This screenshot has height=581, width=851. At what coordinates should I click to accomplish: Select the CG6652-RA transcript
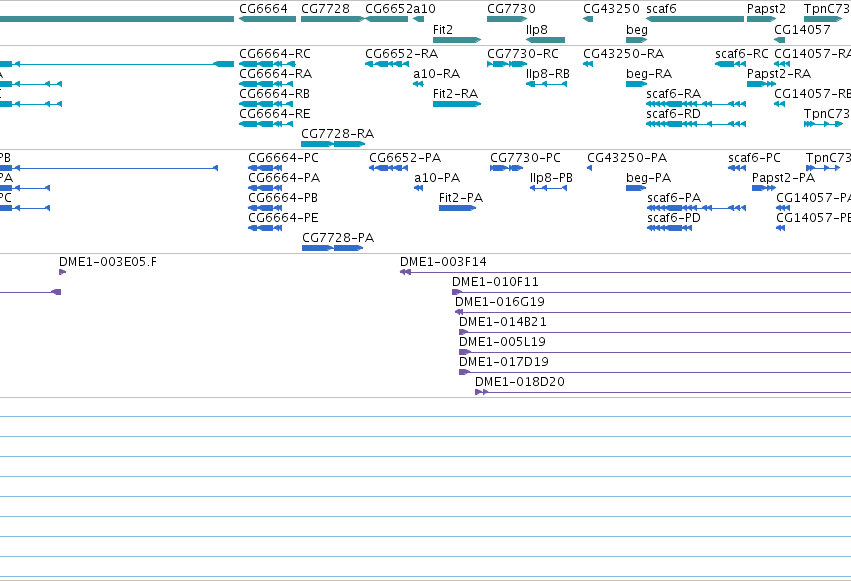[387, 64]
